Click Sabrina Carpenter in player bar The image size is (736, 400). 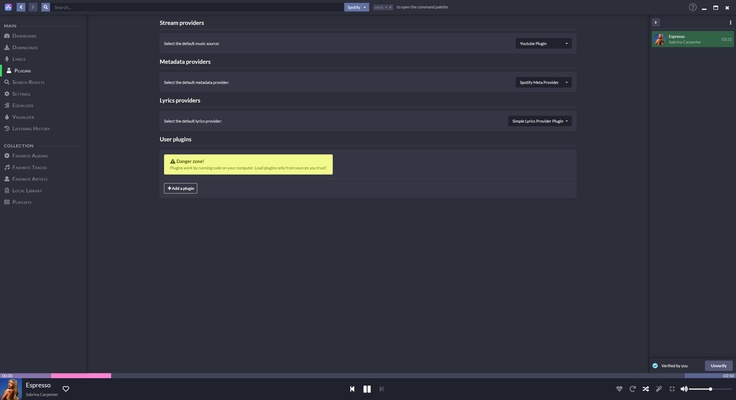tap(42, 395)
